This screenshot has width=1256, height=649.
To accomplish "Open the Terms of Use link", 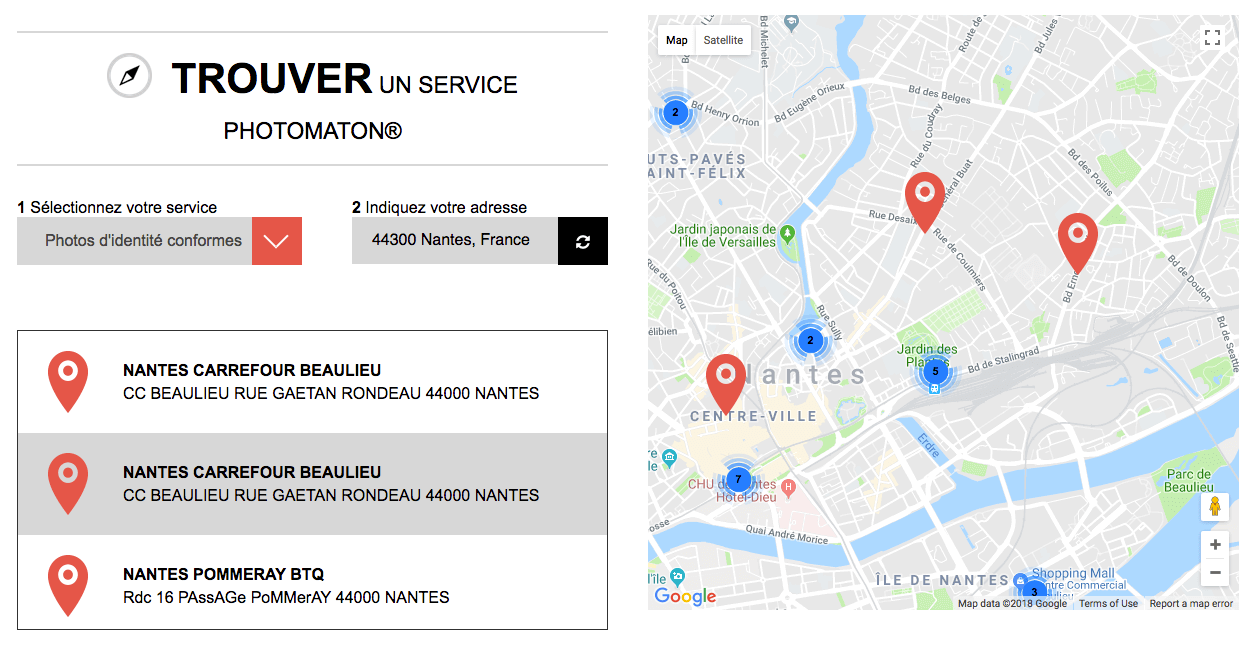I will point(1108,603).
